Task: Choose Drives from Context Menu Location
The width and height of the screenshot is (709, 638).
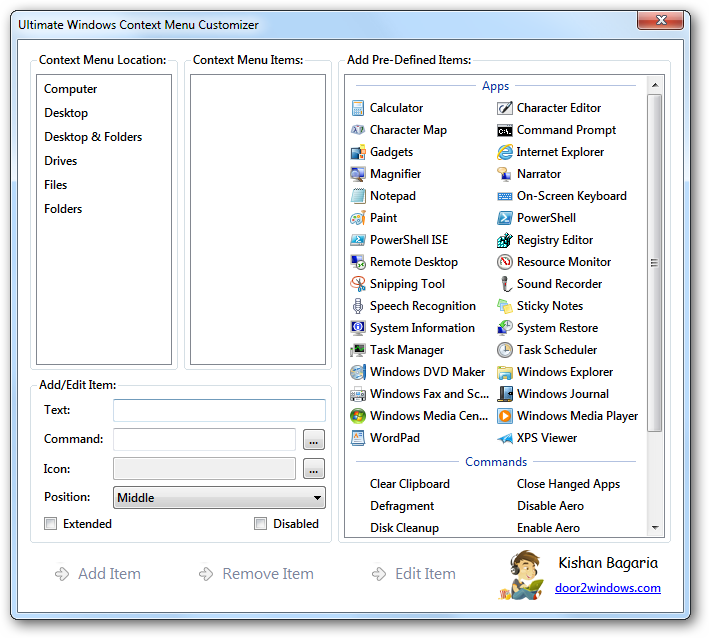Action: 61,161
